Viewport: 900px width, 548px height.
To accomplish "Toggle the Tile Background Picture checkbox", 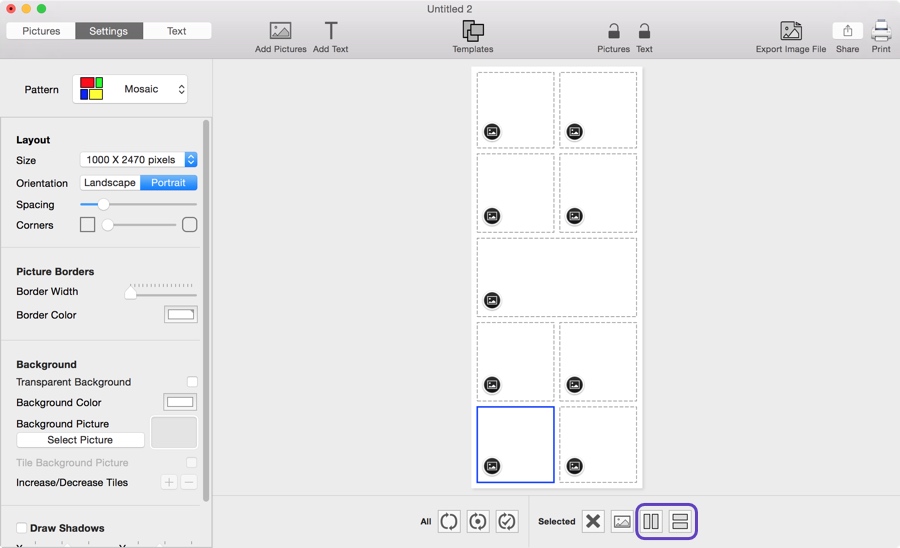I will [x=191, y=463].
